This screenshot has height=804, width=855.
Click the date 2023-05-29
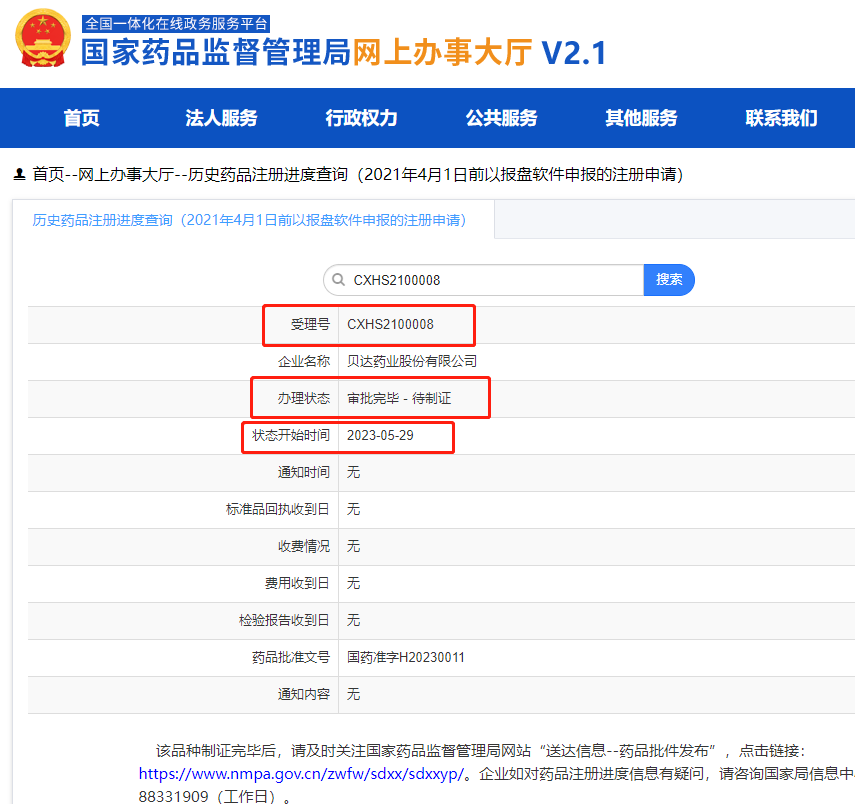point(380,435)
